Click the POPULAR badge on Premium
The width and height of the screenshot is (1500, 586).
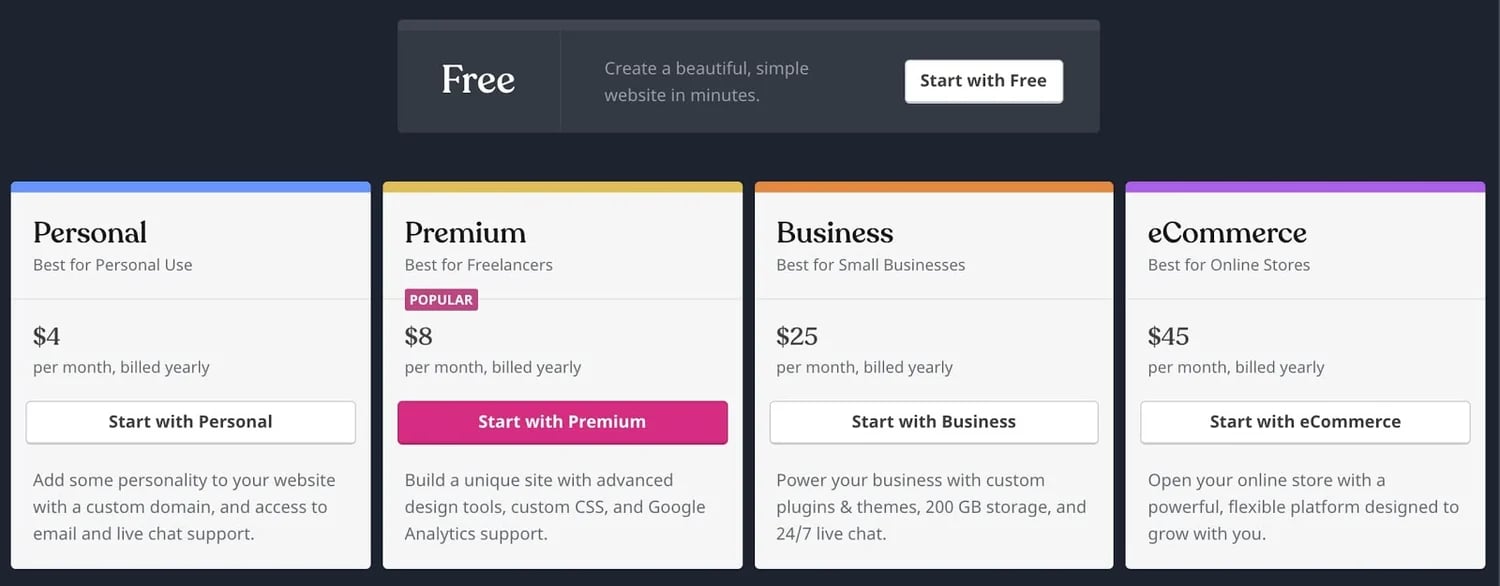441,300
